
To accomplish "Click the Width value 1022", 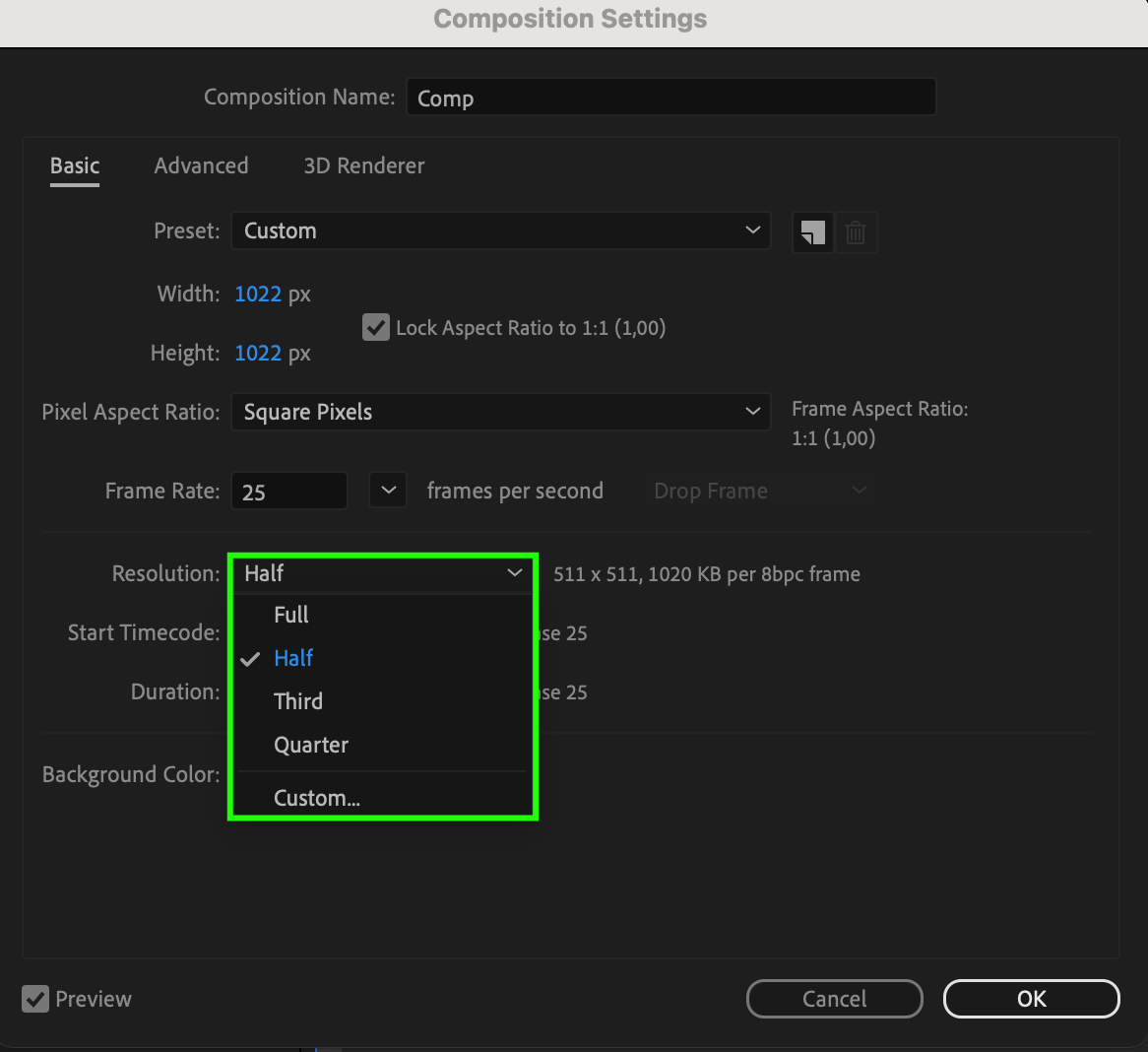I will pos(258,294).
